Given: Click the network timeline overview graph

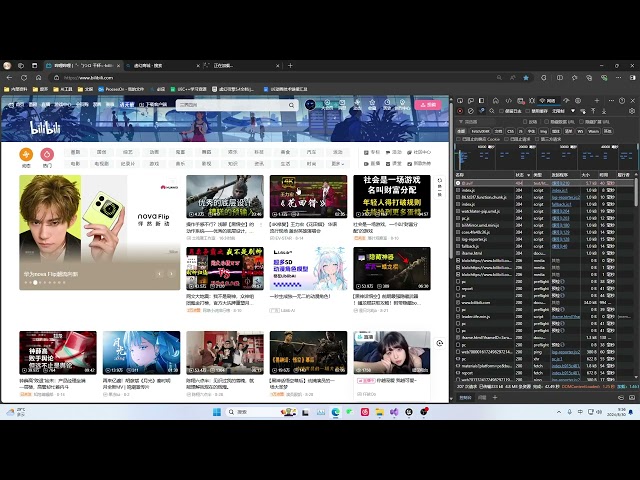Looking at the screenshot, I should (x=546, y=158).
